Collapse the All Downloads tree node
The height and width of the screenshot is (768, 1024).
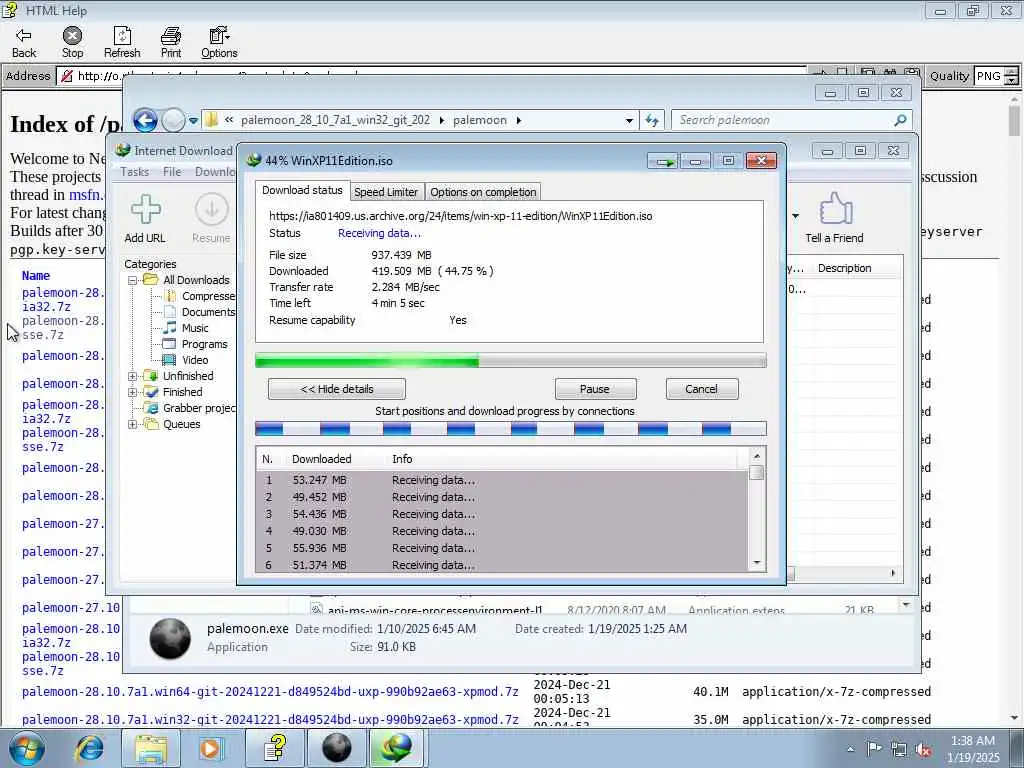(133, 280)
